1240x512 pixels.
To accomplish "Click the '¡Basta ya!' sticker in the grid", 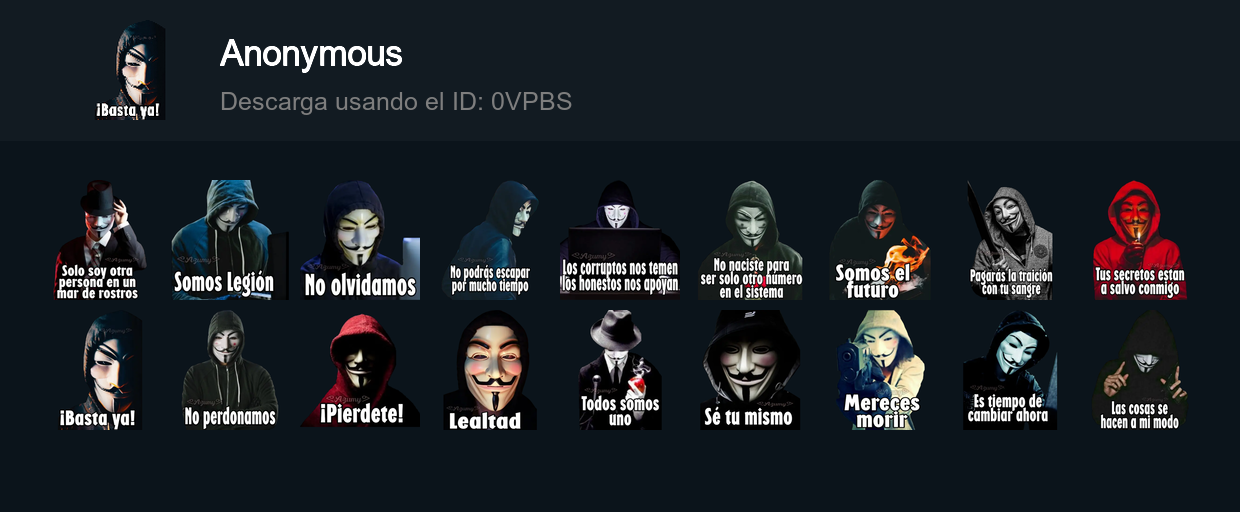I will pyautogui.click(x=100, y=370).
